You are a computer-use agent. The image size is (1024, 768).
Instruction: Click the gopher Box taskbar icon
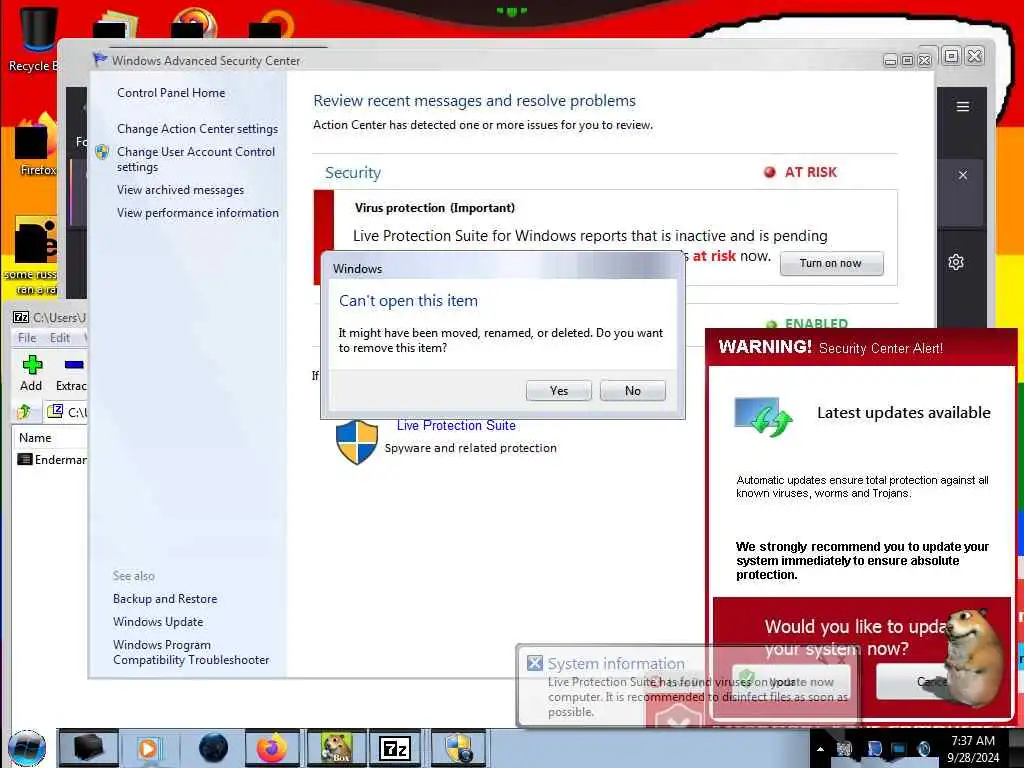(336, 748)
